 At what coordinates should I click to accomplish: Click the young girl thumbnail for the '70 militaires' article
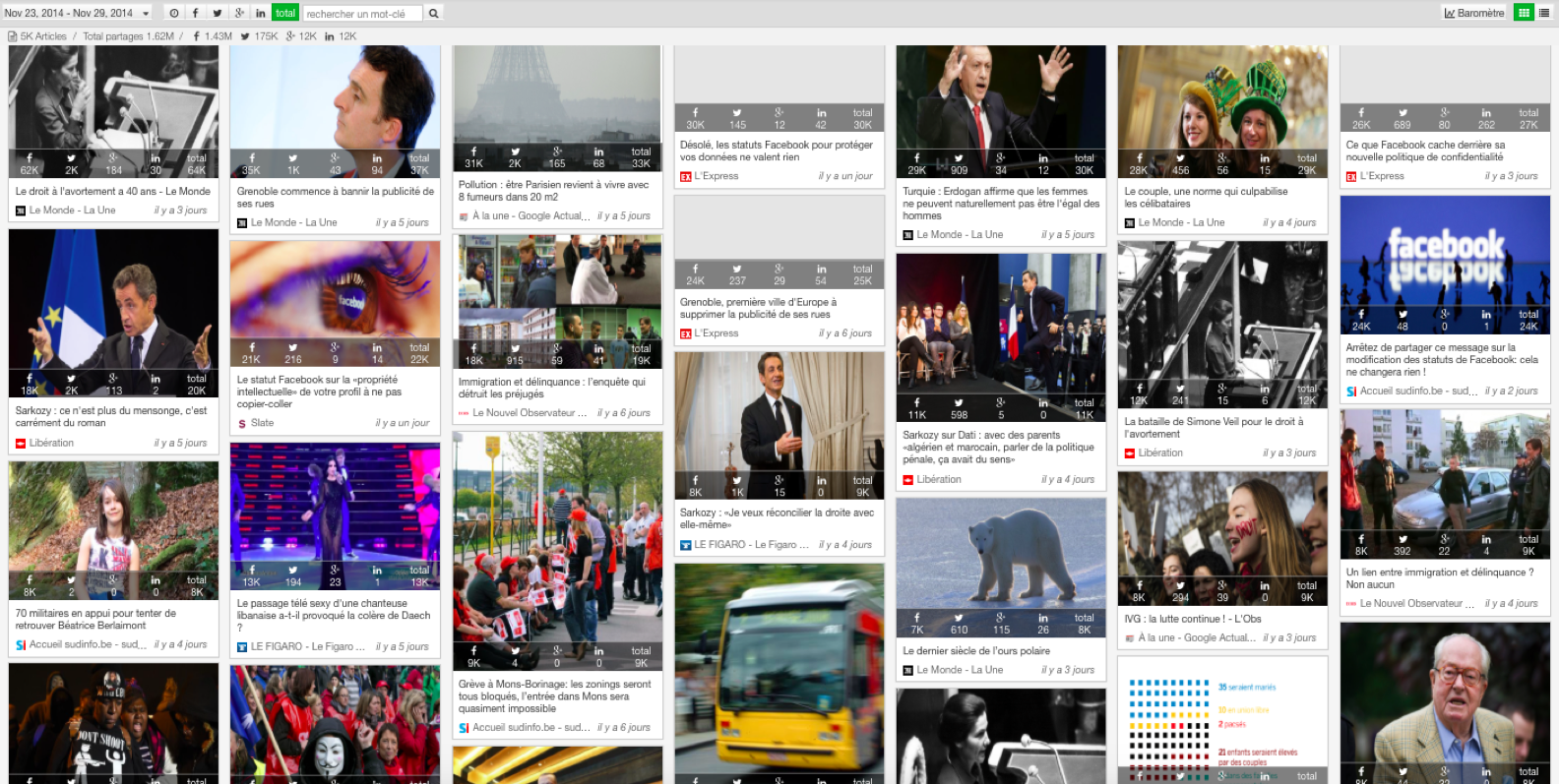(x=113, y=531)
